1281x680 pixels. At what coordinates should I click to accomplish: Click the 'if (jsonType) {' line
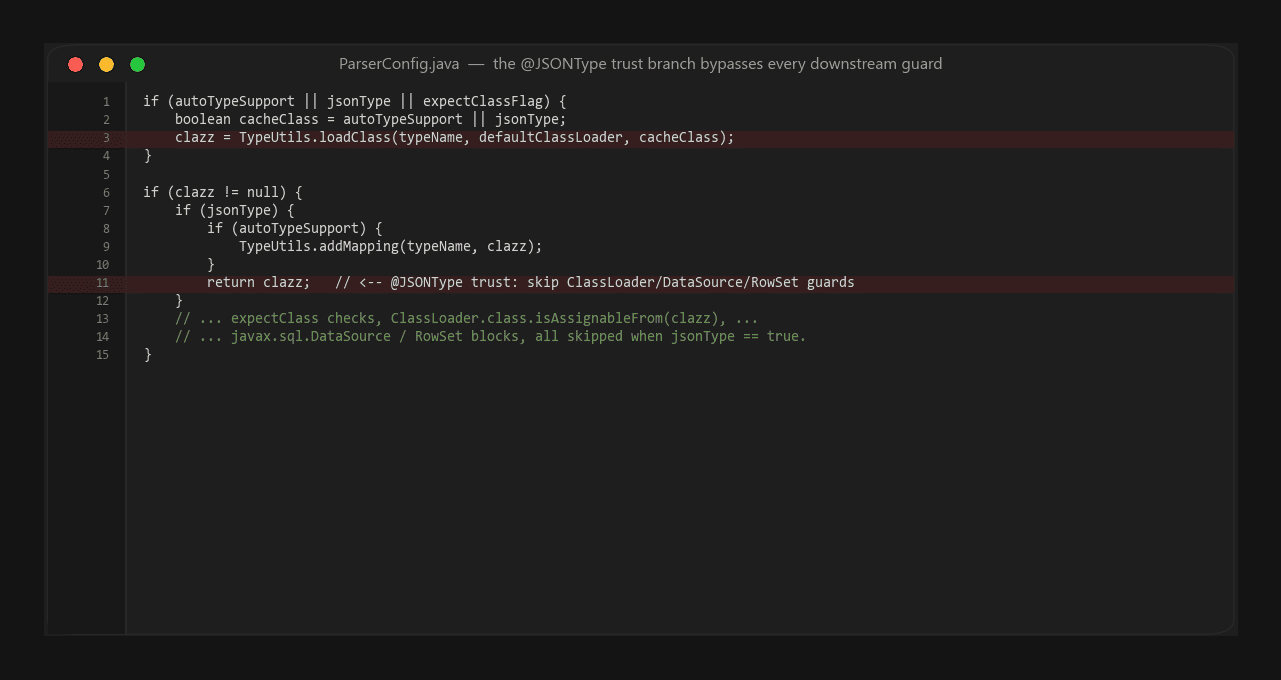pos(235,210)
